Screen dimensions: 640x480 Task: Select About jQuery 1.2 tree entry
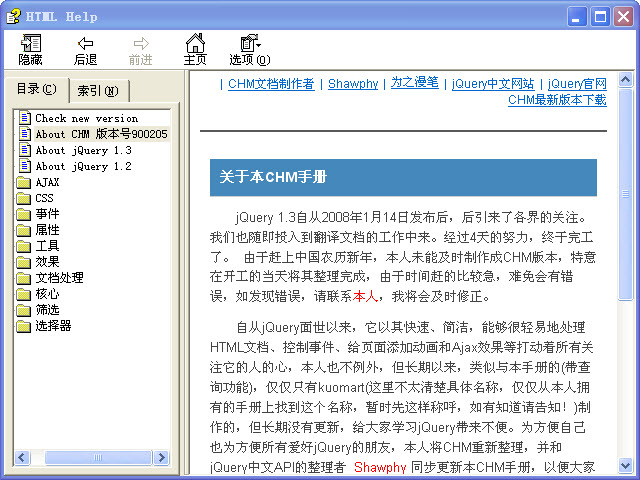coord(83,166)
